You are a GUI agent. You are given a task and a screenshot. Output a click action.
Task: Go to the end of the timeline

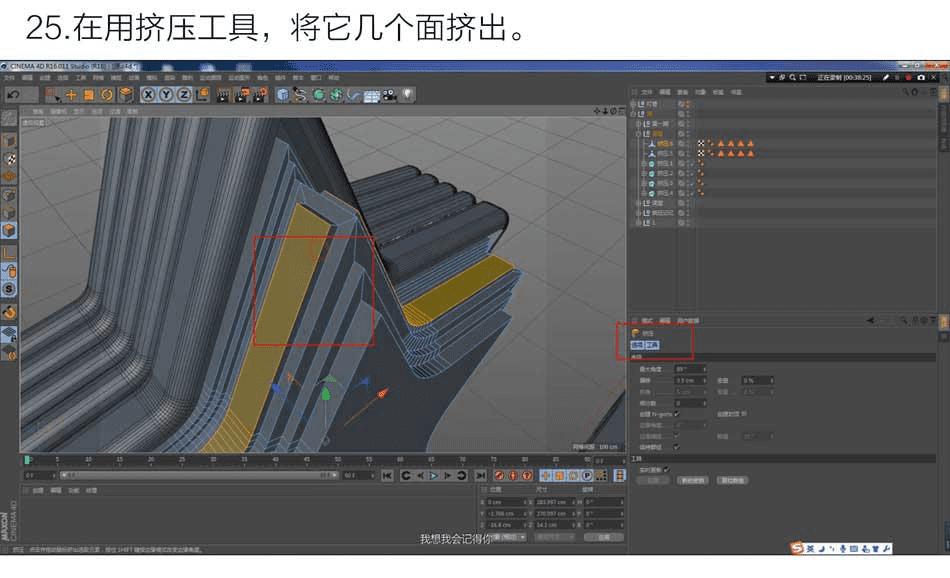click(x=480, y=476)
